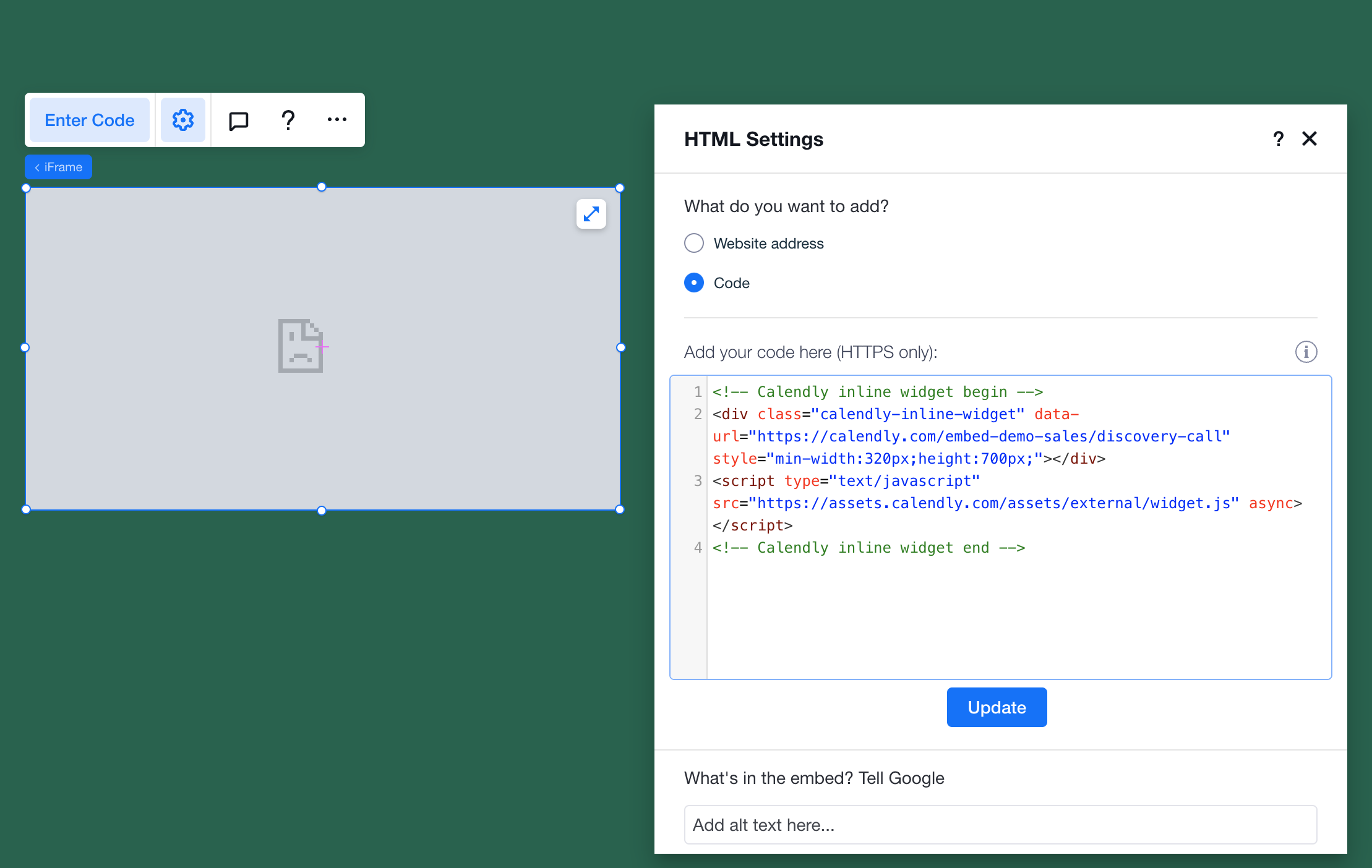
Task: Click the right-middle resize handle of iFrame
Action: click(620, 347)
